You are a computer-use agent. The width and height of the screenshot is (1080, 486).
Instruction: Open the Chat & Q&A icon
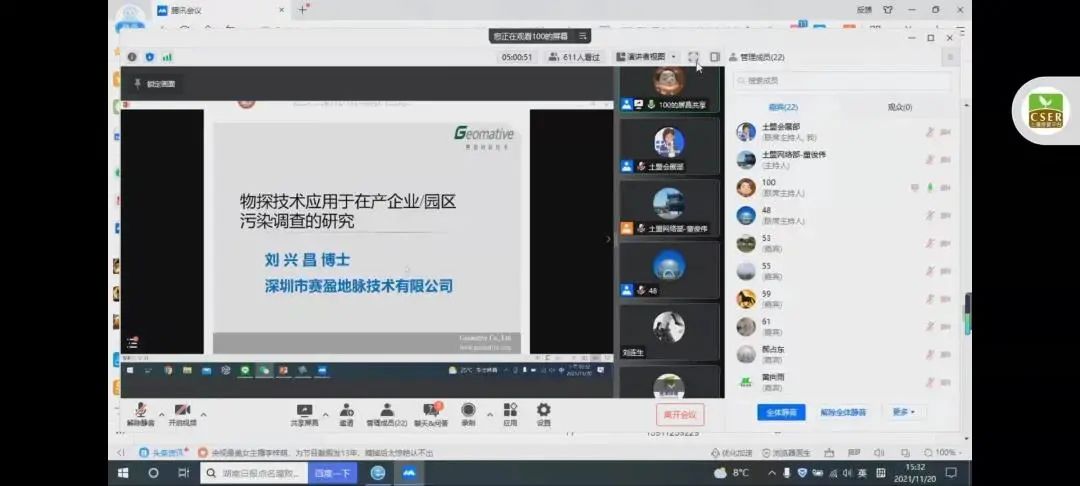[431, 410]
